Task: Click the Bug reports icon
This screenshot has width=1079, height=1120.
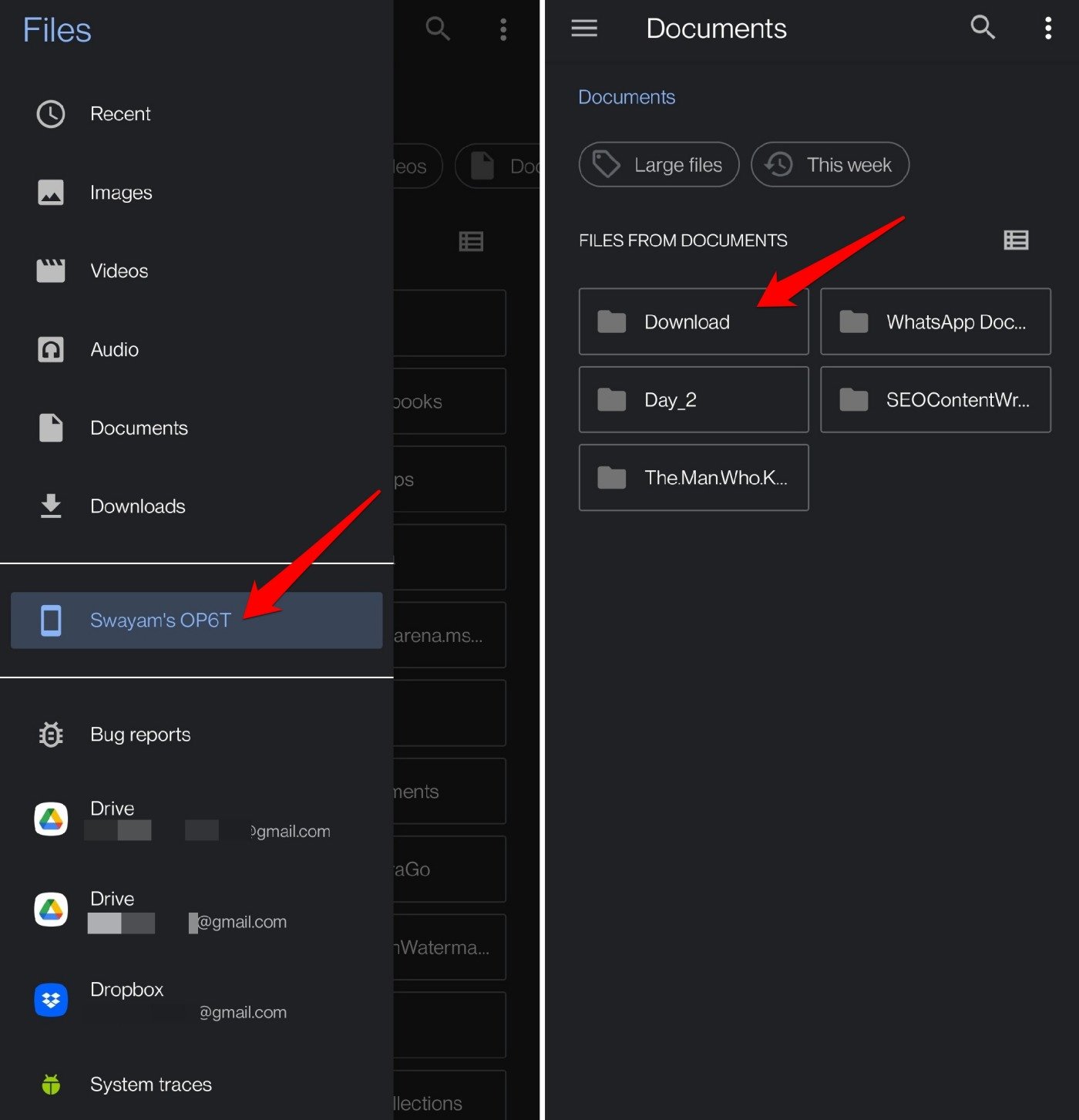Action: pos(51,735)
